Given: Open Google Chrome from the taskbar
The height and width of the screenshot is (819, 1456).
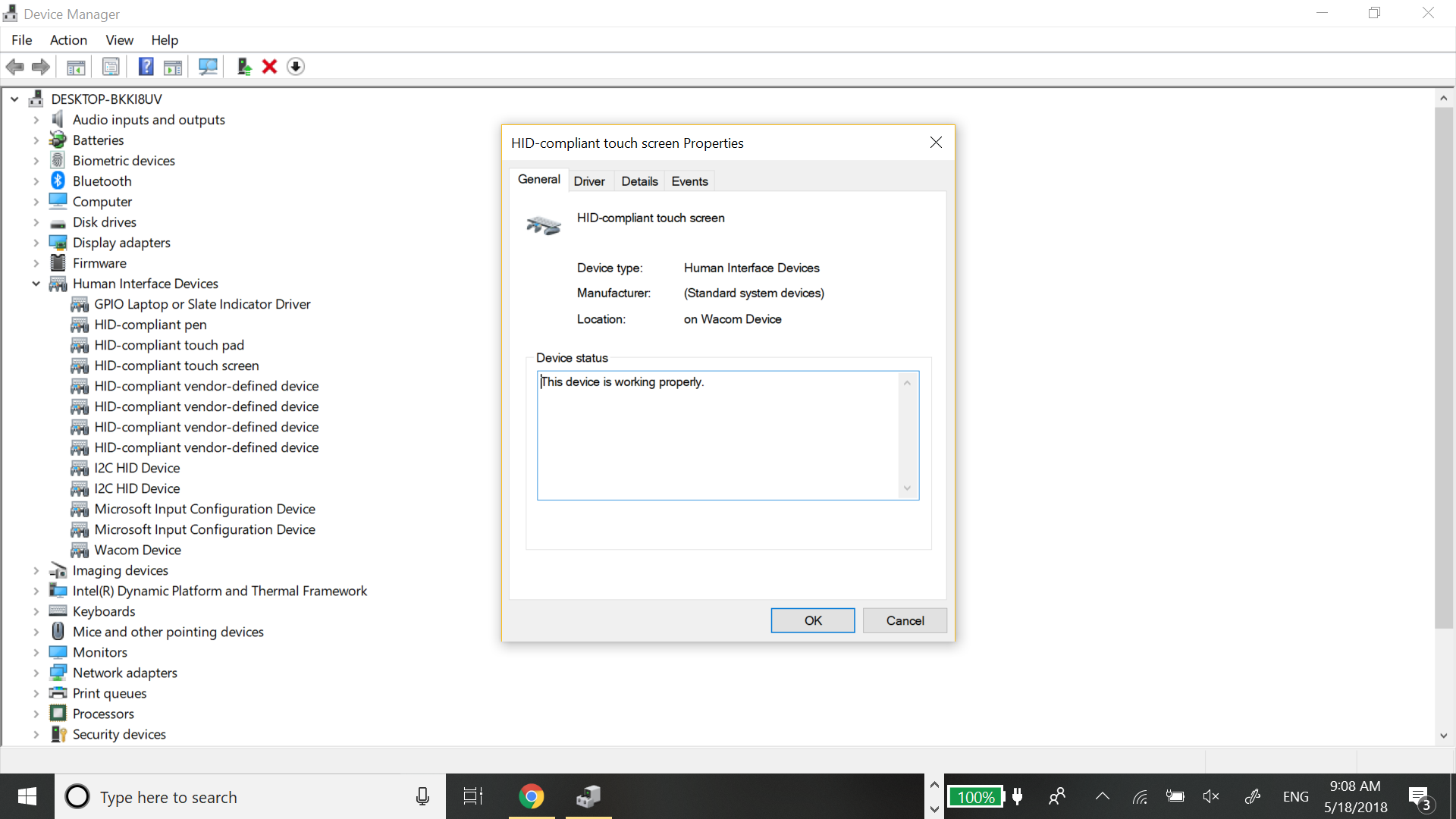Looking at the screenshot, I should [532, 796].
